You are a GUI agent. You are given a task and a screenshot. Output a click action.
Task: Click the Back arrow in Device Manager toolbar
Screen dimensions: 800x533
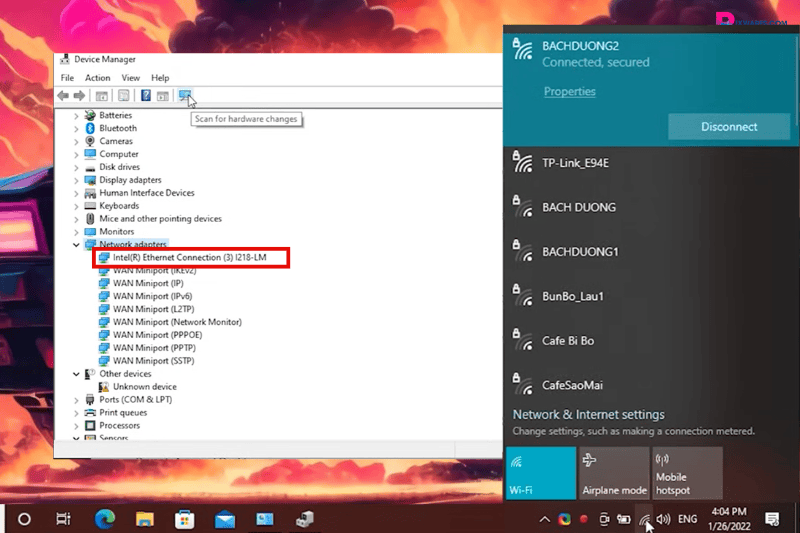63,96
